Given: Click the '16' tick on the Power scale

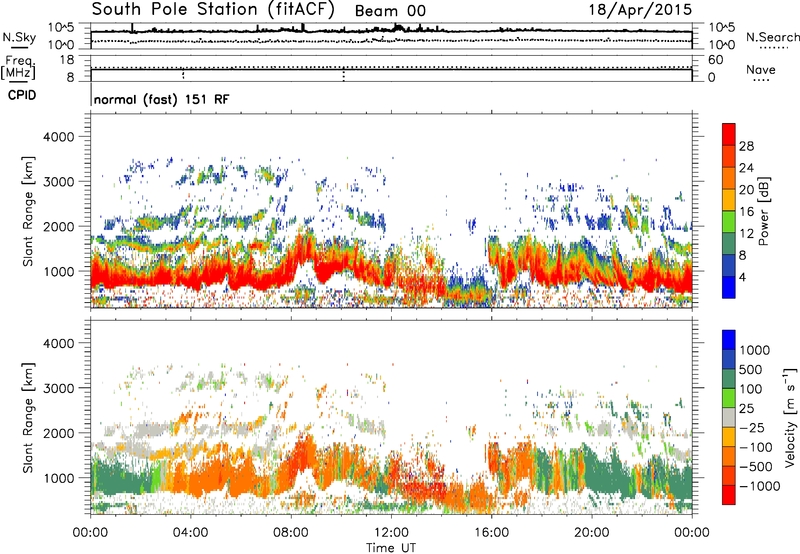Looking at the screenshot, I should (746, 212).
